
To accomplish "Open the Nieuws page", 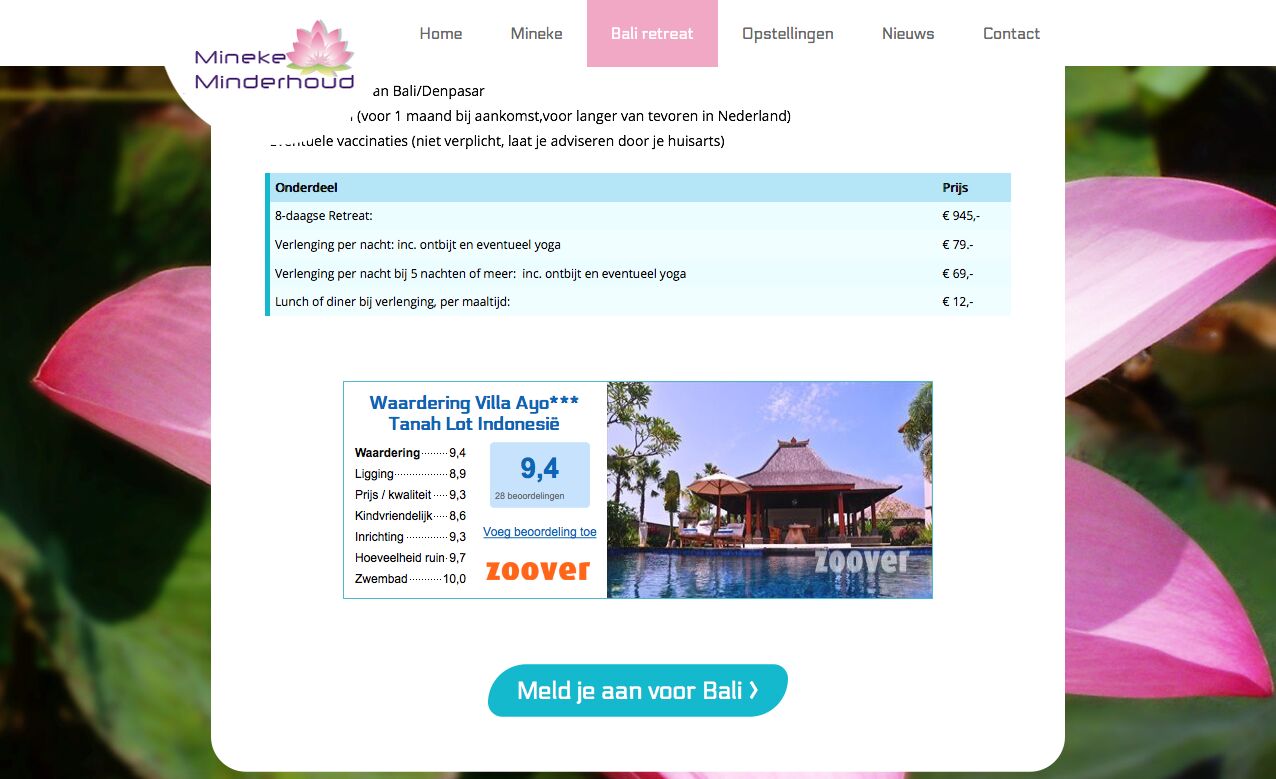I will point(908,34).
